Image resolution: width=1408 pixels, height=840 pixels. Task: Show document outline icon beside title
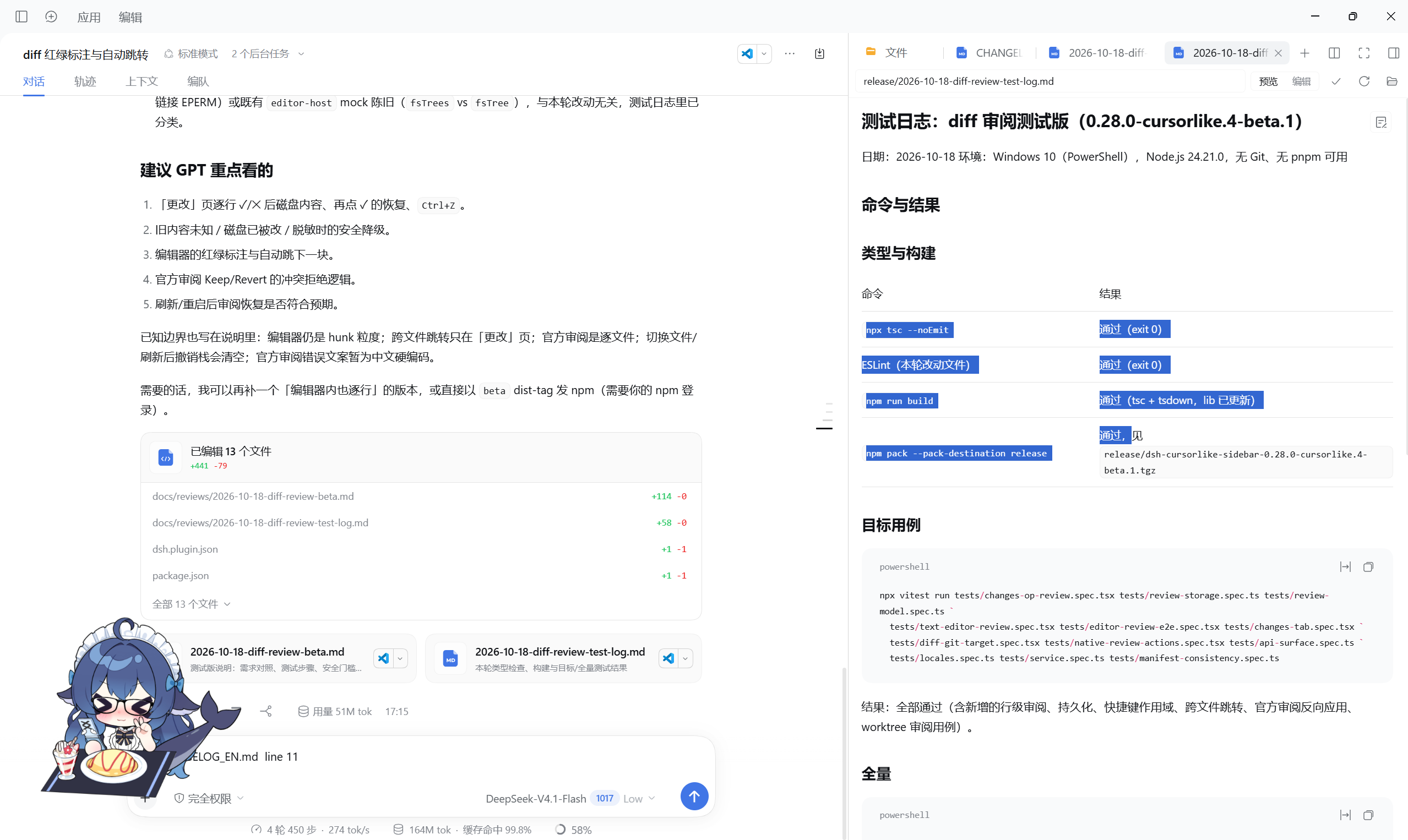click(x=1382, y=122)
